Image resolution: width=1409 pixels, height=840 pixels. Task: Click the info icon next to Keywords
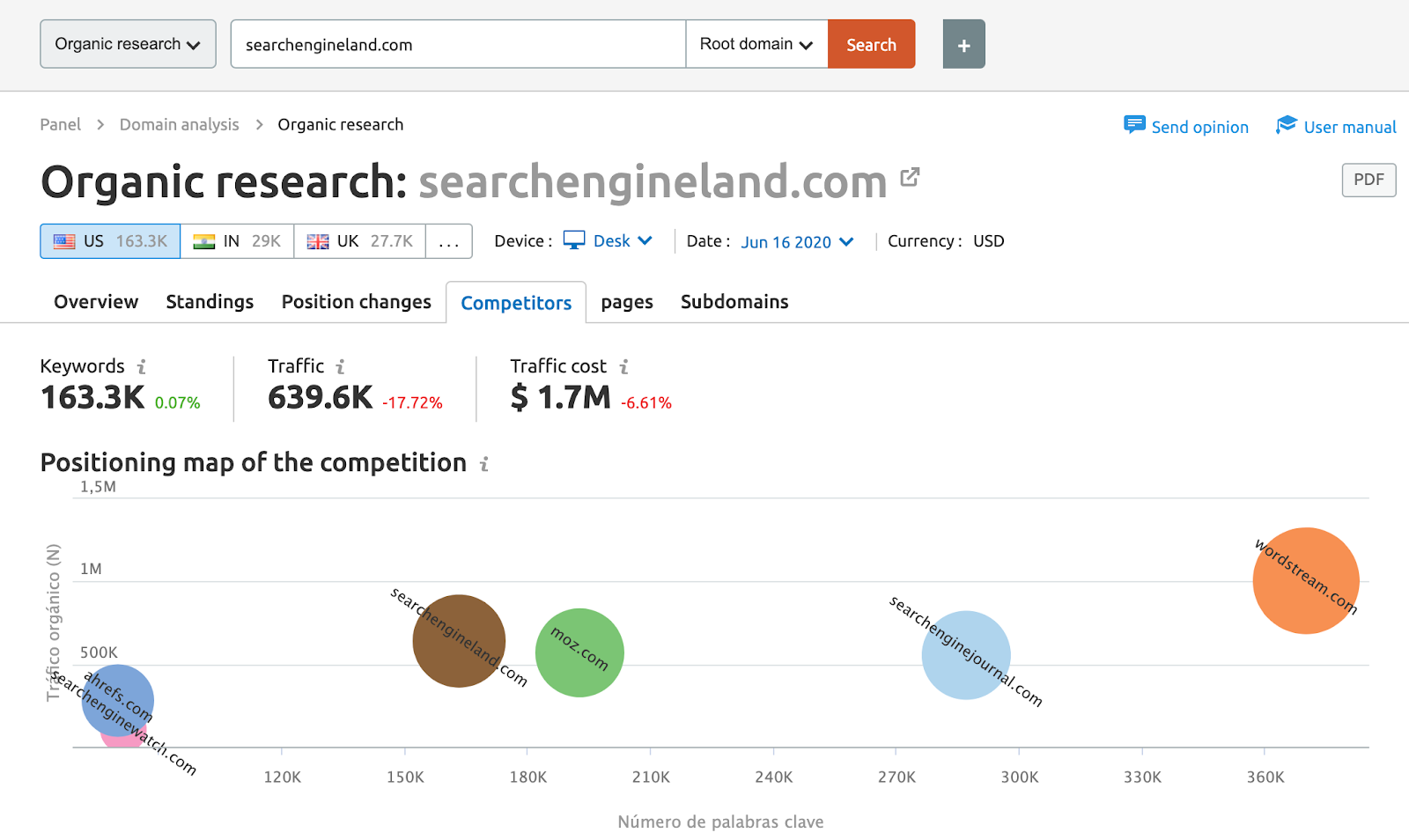pos(142,366)
